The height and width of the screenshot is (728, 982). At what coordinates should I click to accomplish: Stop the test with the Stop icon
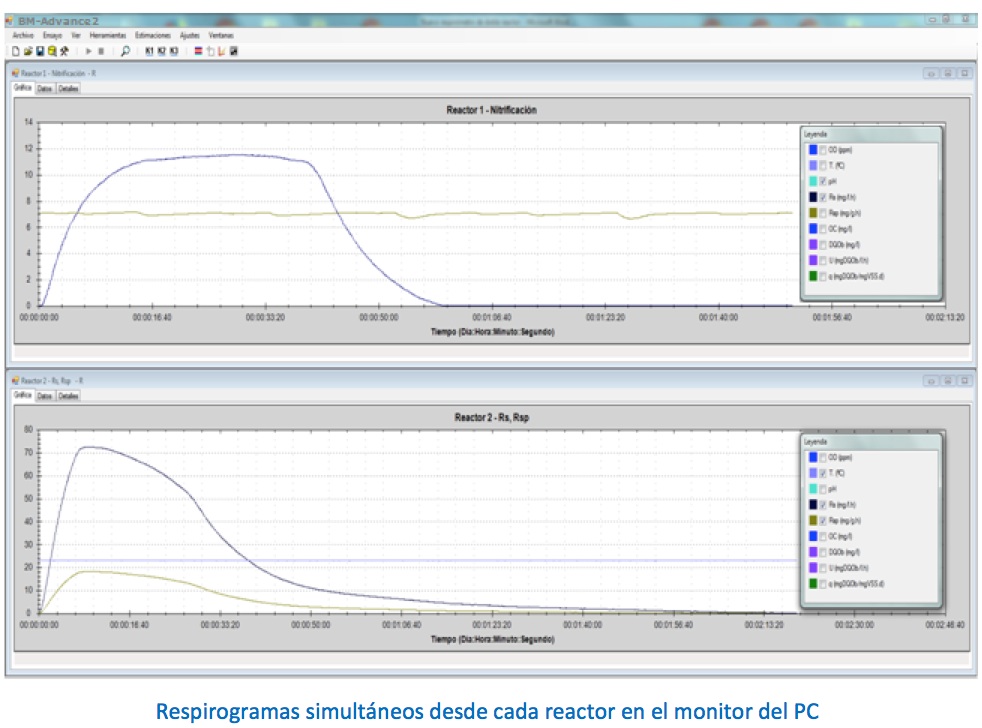pyautogui.click(x=101, y=51)
